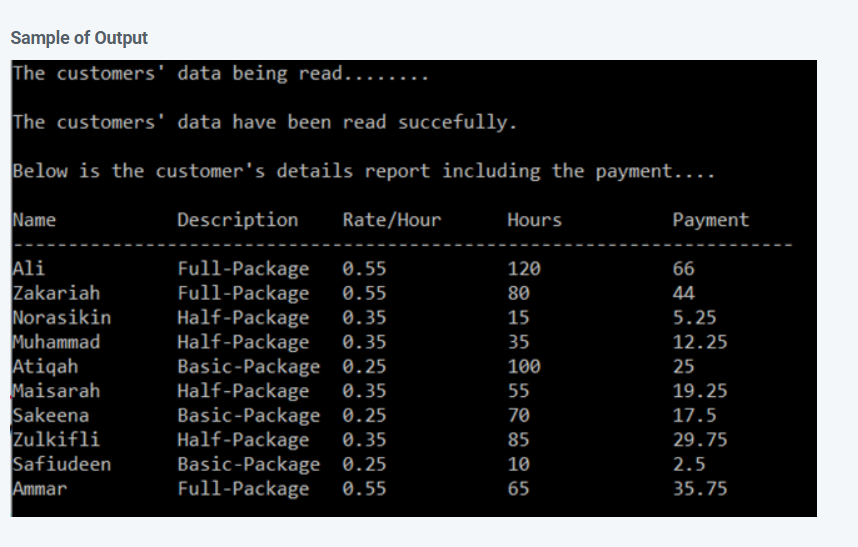Click the 'Description' column header
This screenshot has height=547, width=858.
click(238, 220)
